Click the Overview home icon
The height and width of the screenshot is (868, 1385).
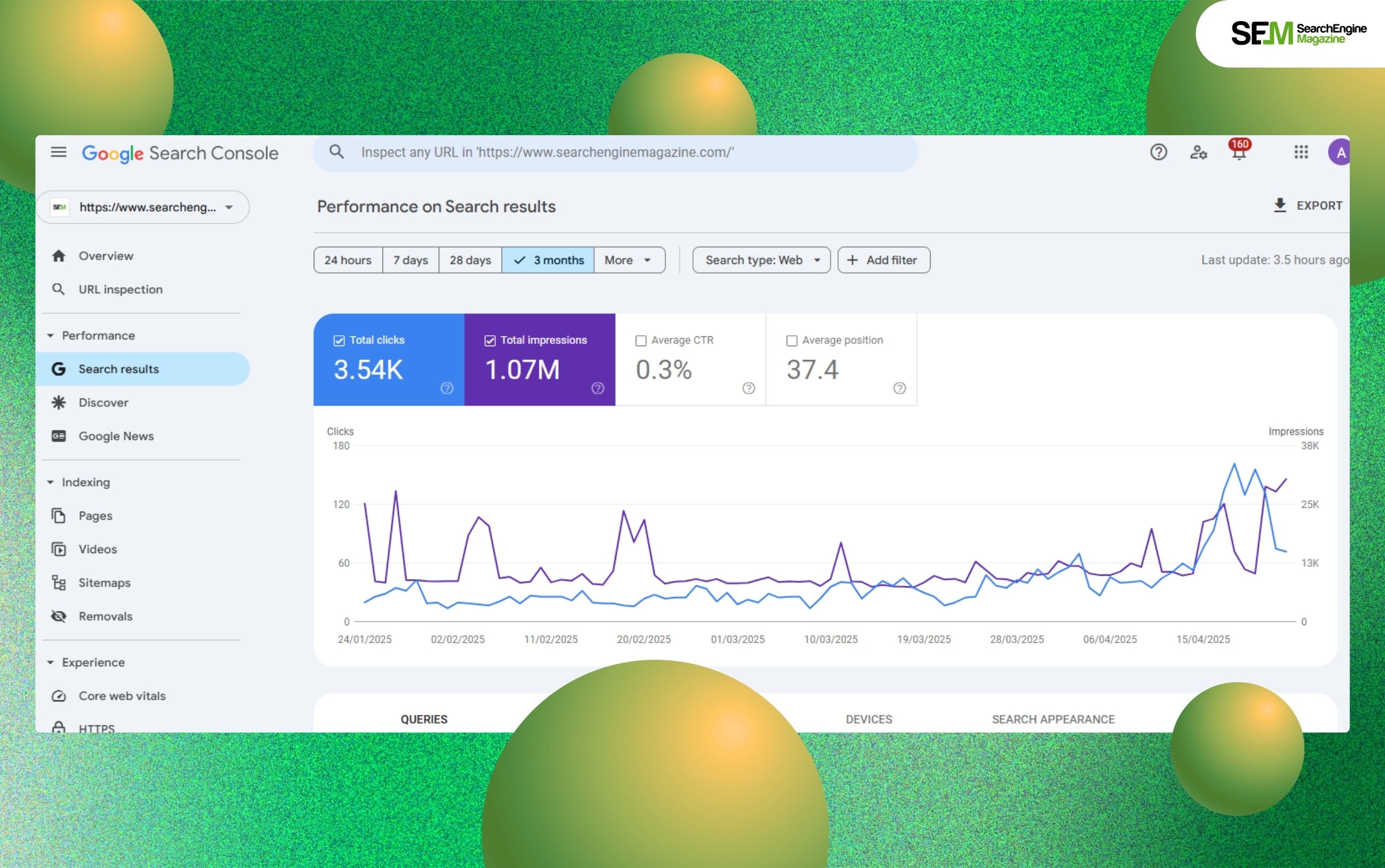[x=58, y=256]
